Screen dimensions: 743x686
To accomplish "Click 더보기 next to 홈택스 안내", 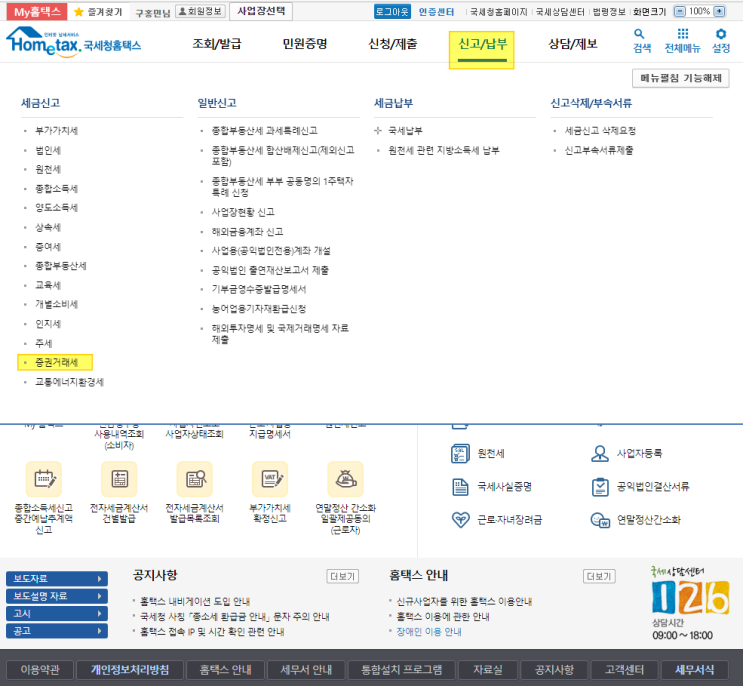I will (598, 577).
